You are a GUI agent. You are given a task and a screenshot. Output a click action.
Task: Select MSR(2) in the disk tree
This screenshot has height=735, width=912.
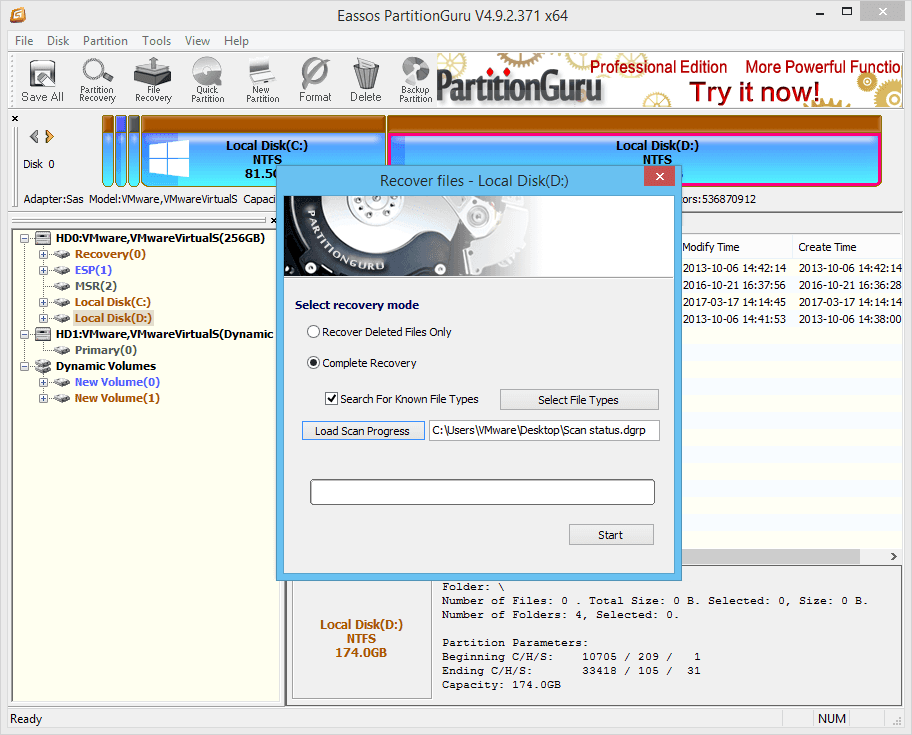[x=95, y=286]
